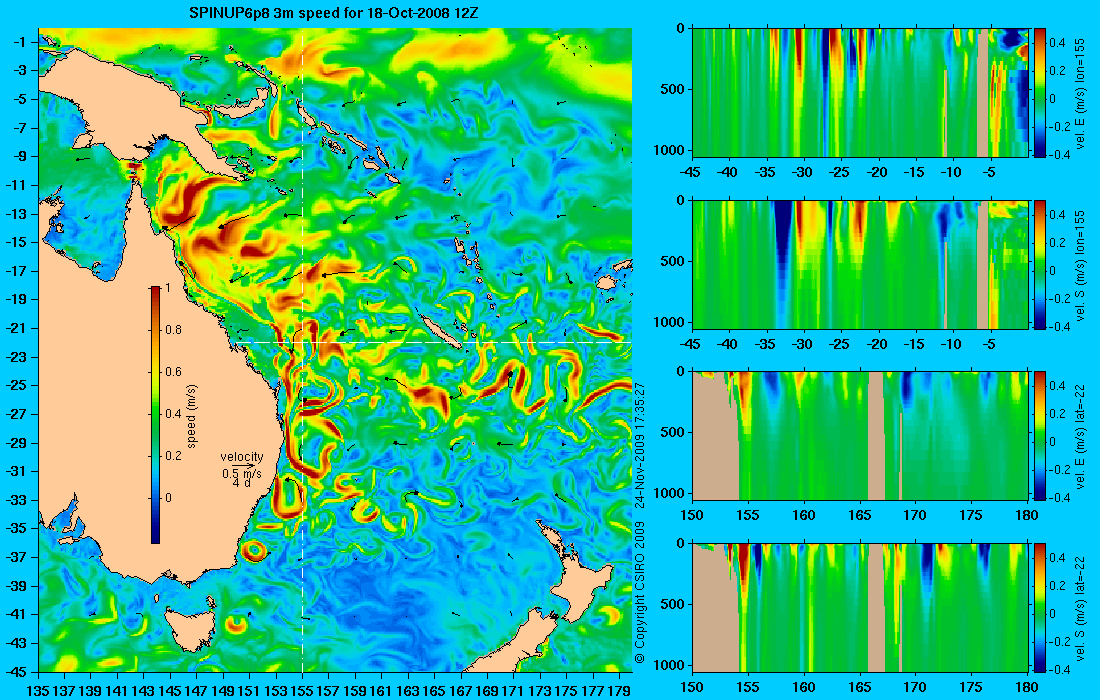This screenshot has height=700, width=1100.
Task: Click the "0.5 m/s" velocity scale text
Action: (242, 474)
